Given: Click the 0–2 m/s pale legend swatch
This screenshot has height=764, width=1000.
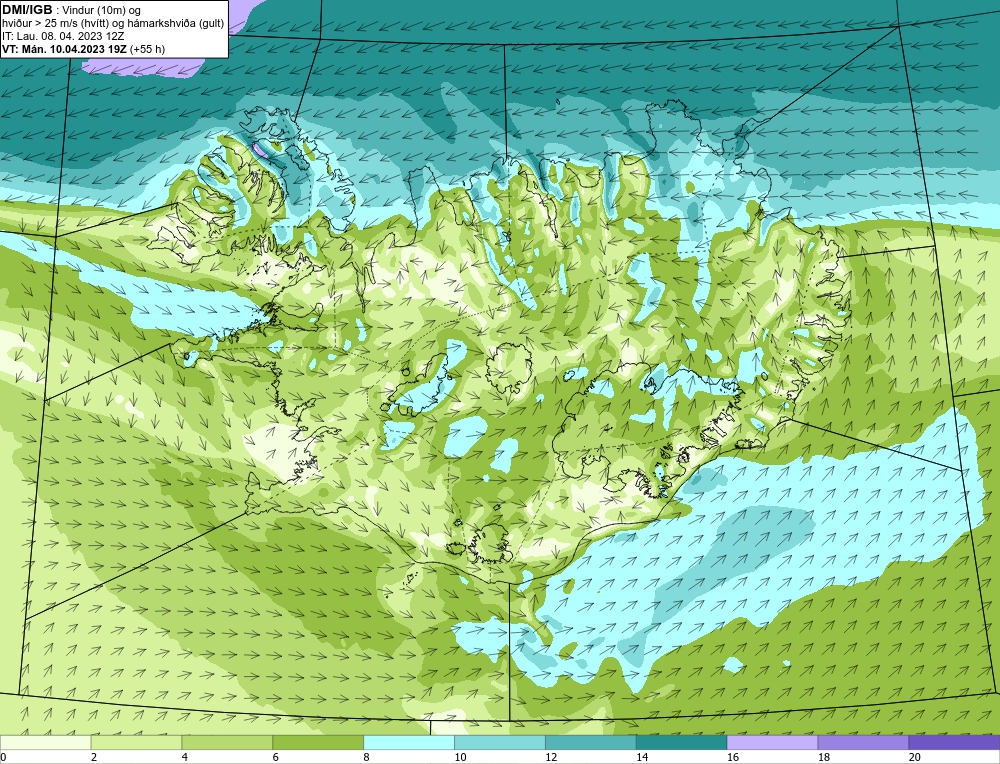Looking at the screenshot, I should pyautogui.click(x=45, y=742).
